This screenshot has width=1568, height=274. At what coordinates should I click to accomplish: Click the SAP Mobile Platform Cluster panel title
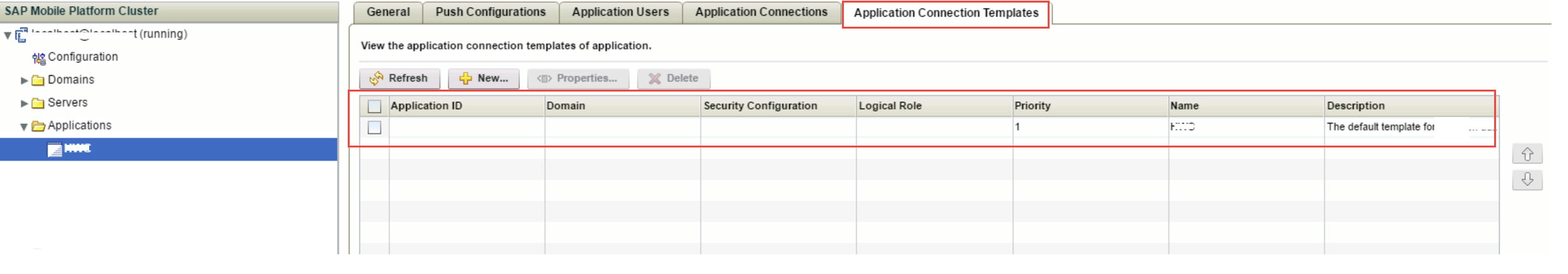coord(82,11)
